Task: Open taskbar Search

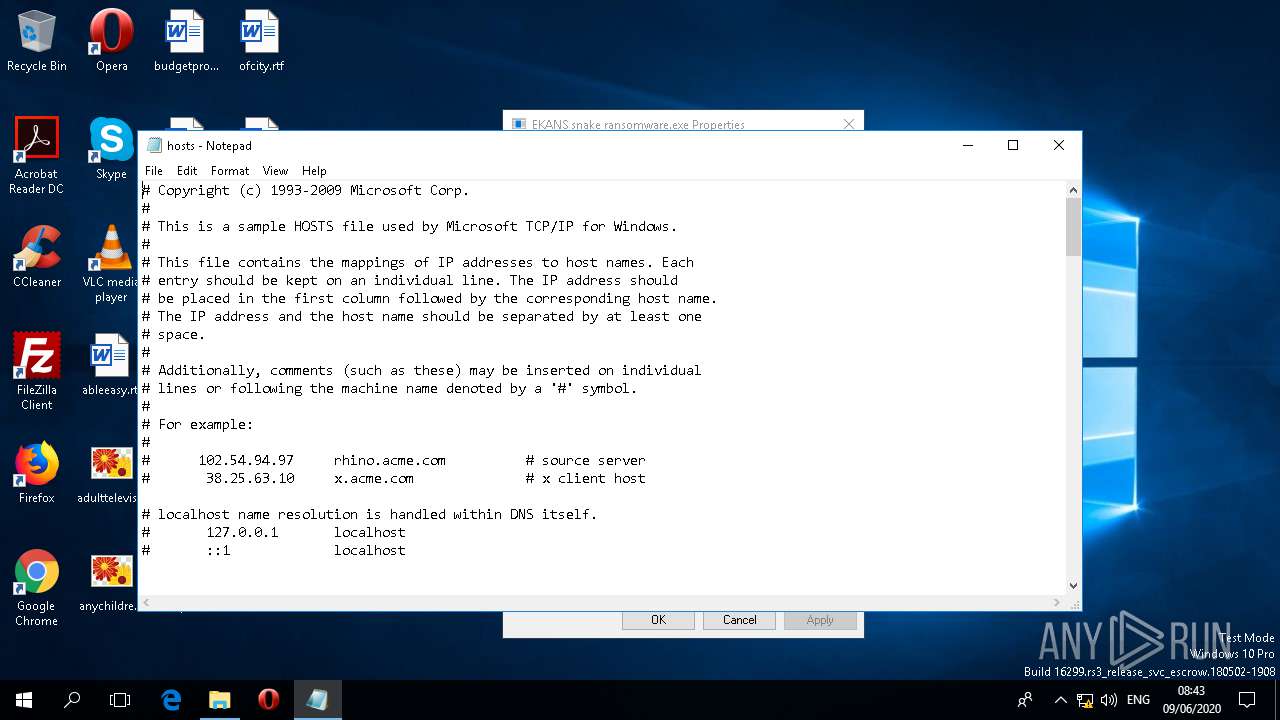Action: [72, 700]
